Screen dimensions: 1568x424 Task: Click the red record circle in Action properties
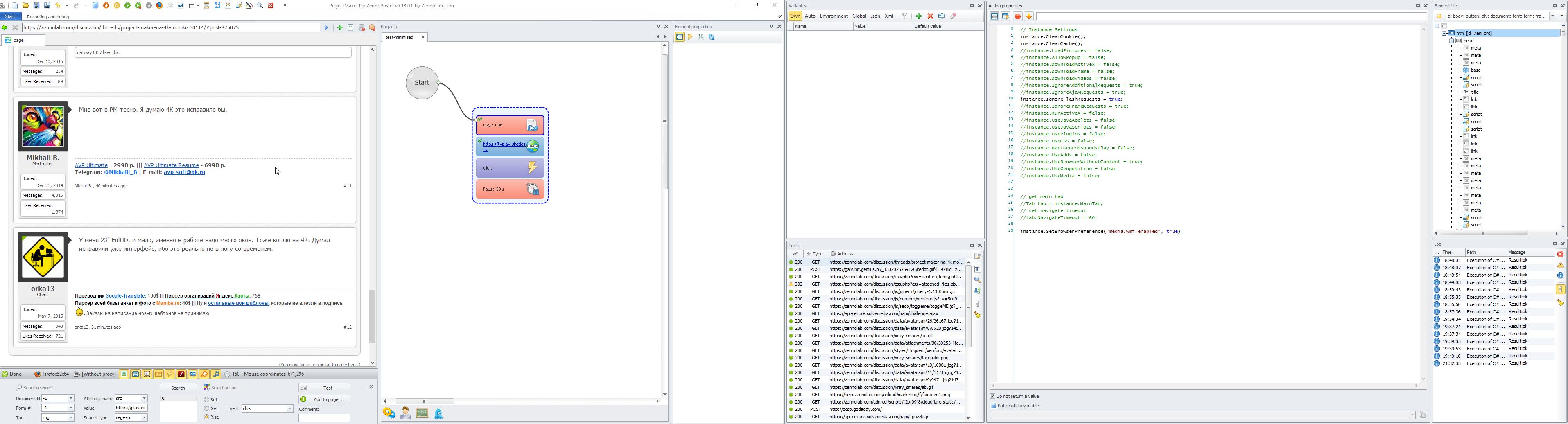[1018, 16]
